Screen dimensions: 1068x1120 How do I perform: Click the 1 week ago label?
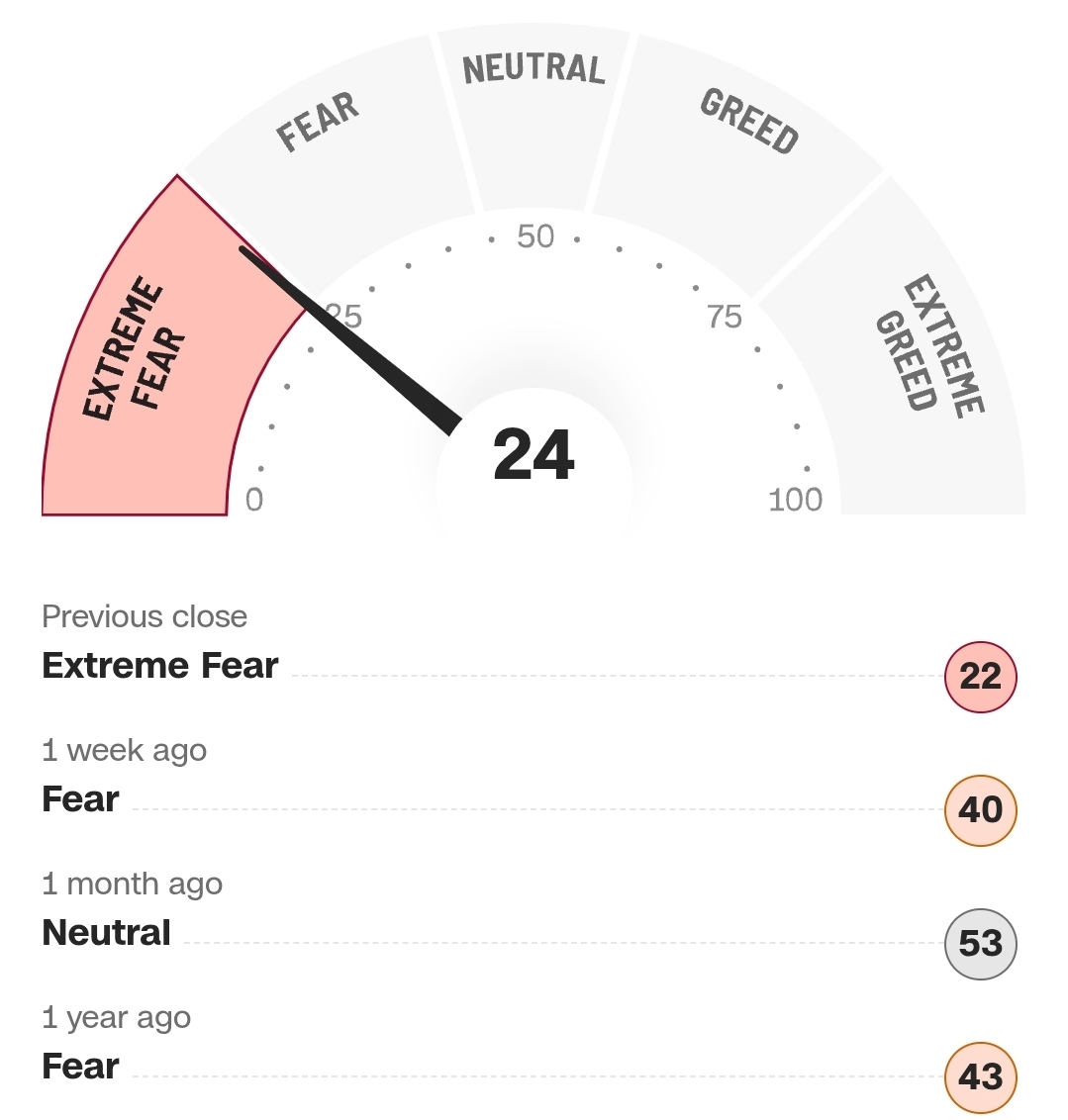[x=125, y=751]
